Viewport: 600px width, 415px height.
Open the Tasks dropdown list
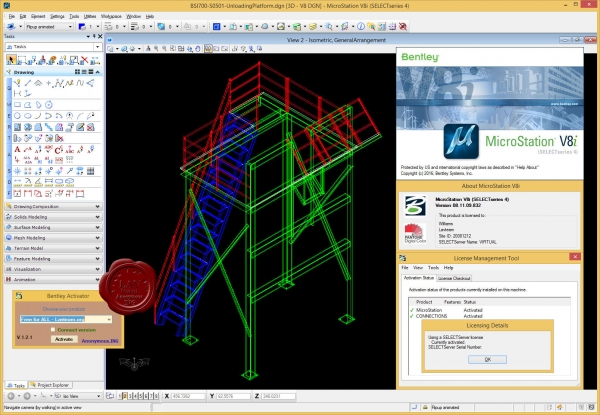(98, 47)
